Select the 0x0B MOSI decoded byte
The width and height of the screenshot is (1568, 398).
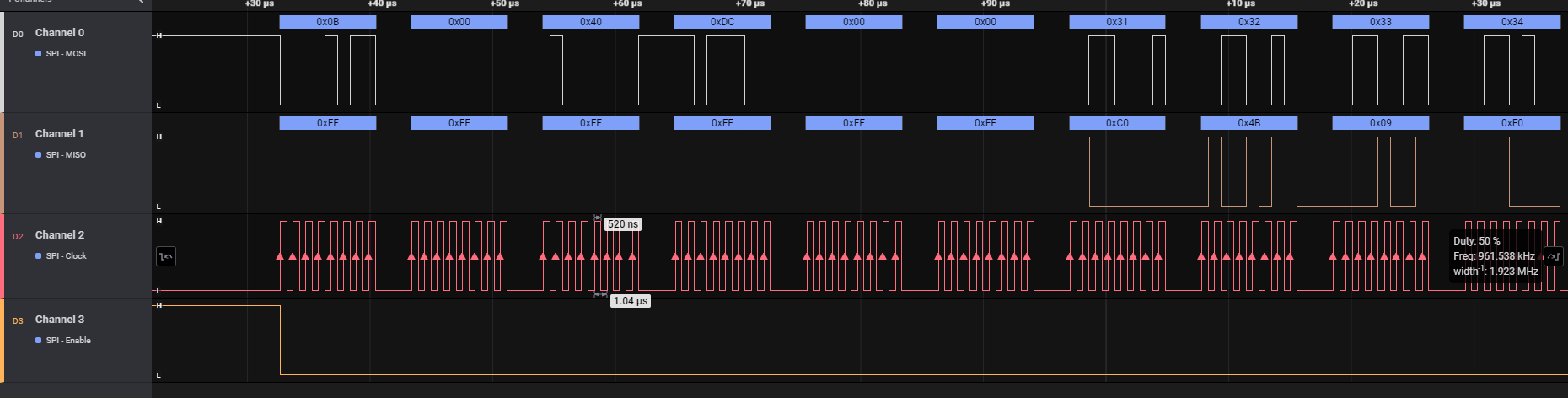(x=328, y=22)
